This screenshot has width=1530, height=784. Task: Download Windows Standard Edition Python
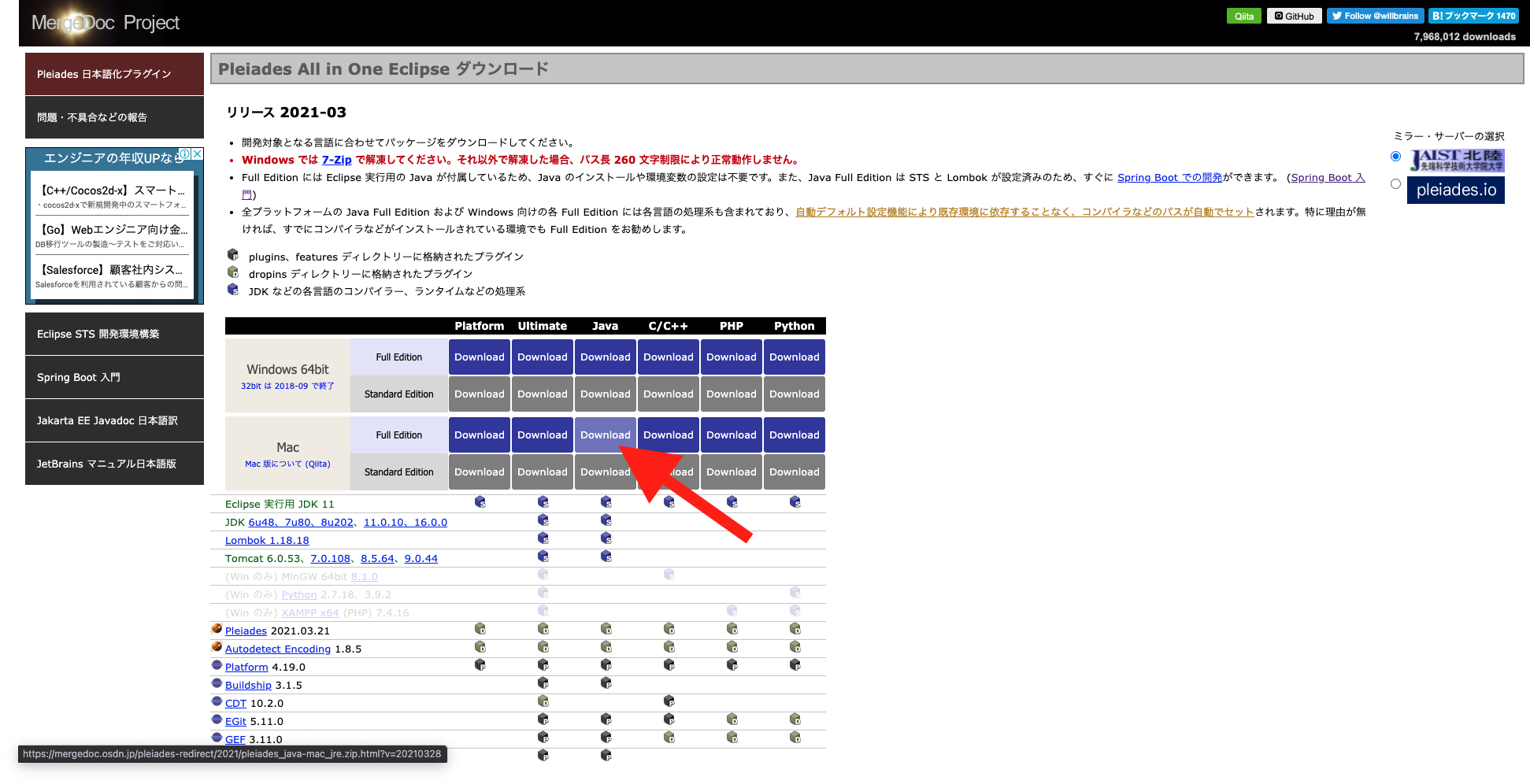click(795, 394)
